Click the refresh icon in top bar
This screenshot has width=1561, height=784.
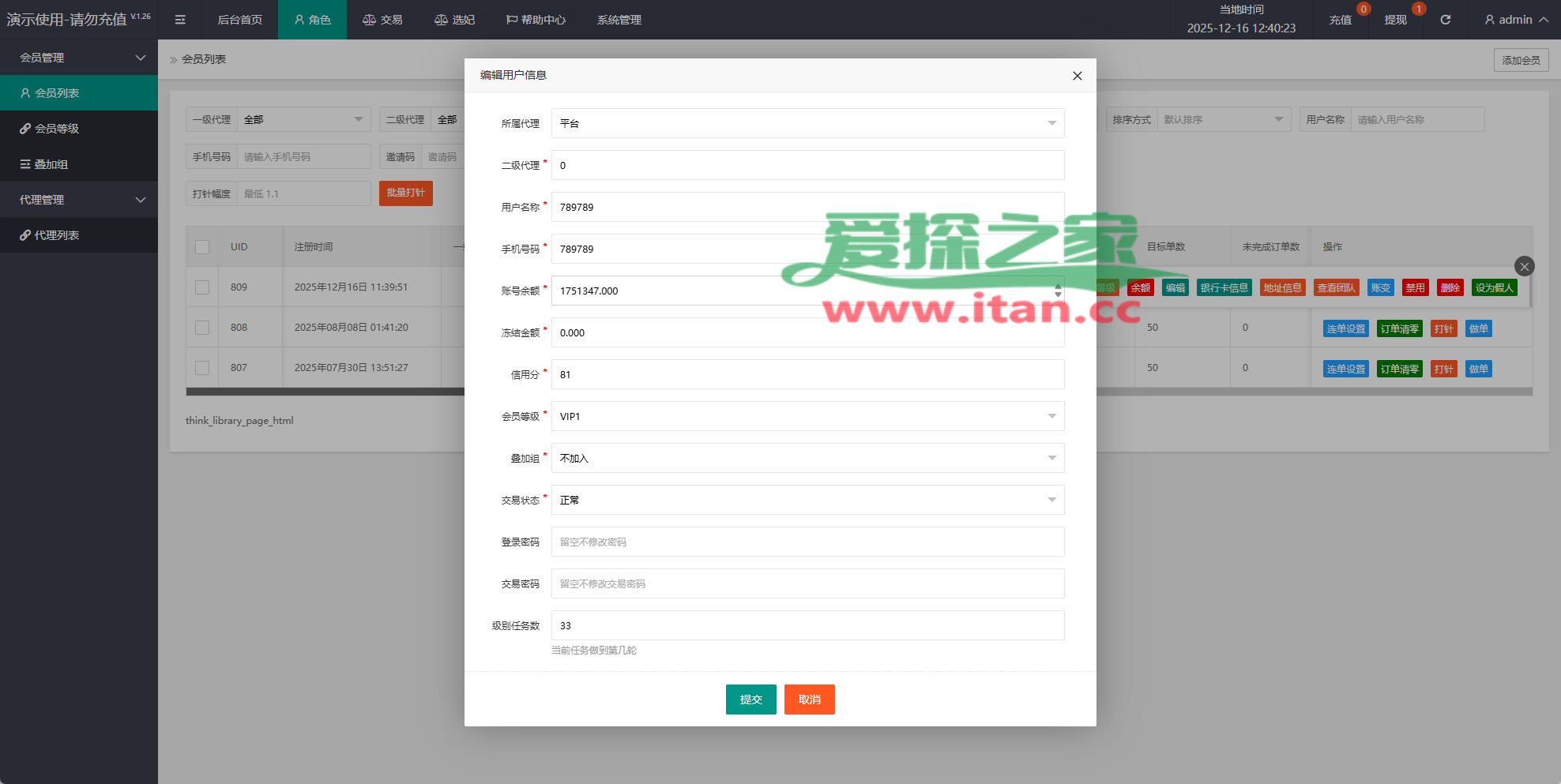1445,20
